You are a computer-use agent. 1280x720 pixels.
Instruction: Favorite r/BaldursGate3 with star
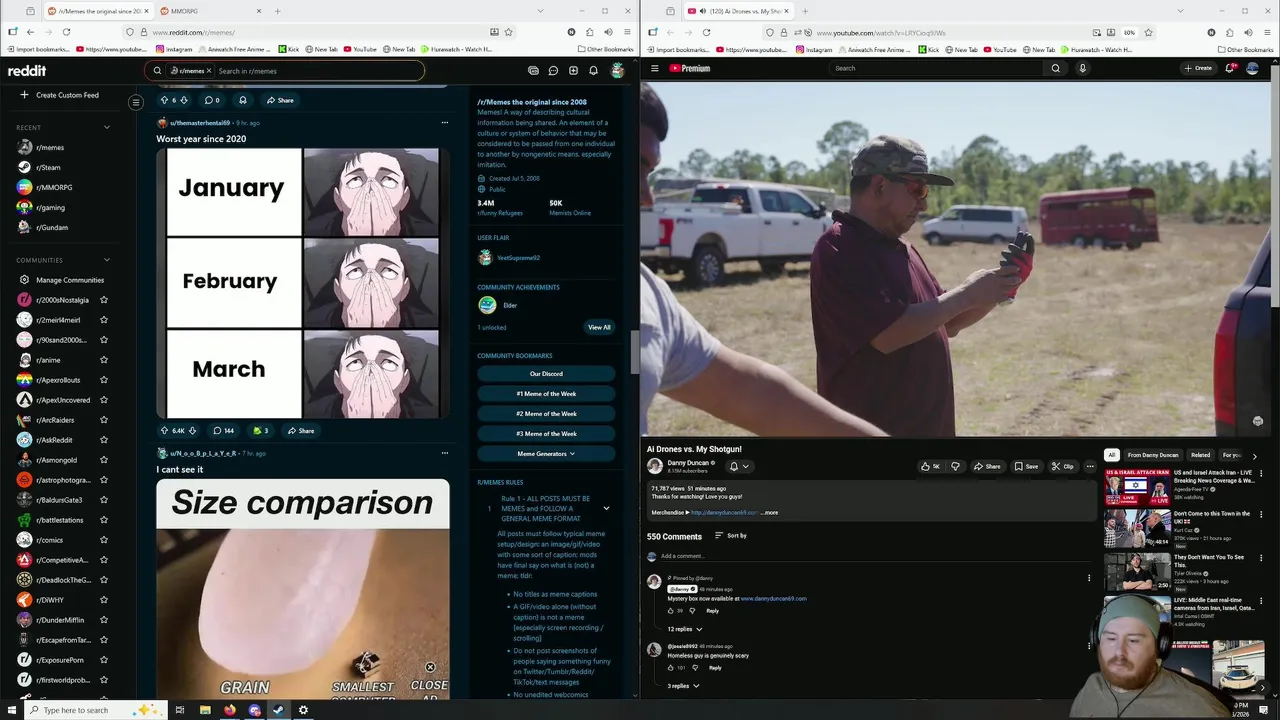pos(104,500)
